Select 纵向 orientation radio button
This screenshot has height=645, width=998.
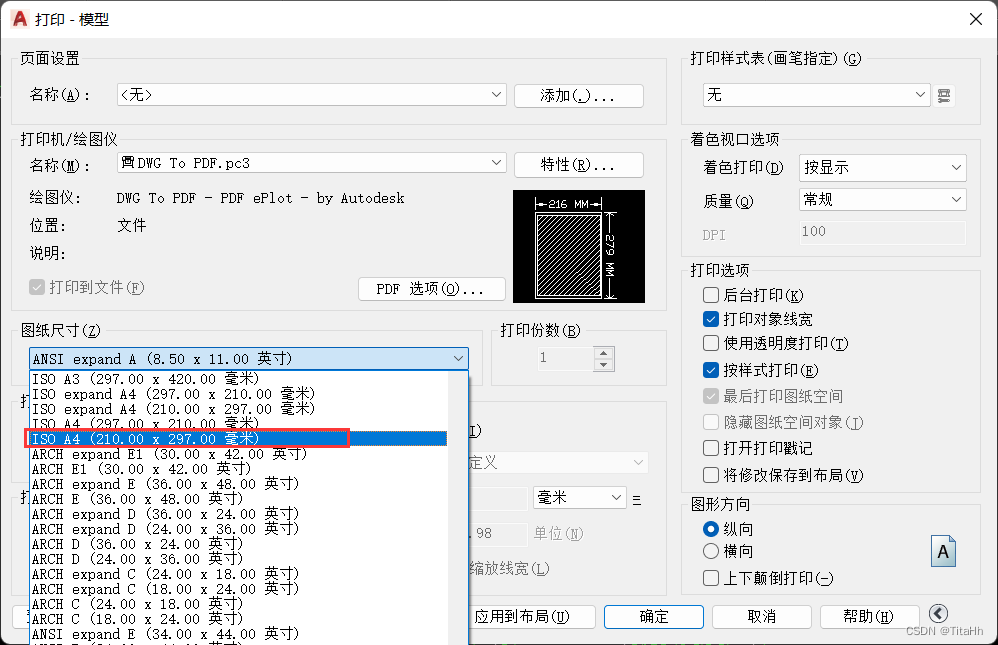(711, 529)
